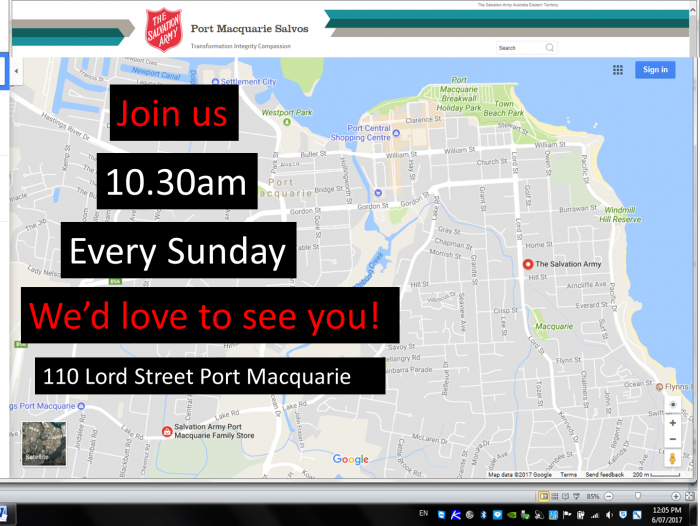Click the Salvation Army map pin
Image resolution: width=700 pixels, height=526 pixels.
(x=528, y=264)
